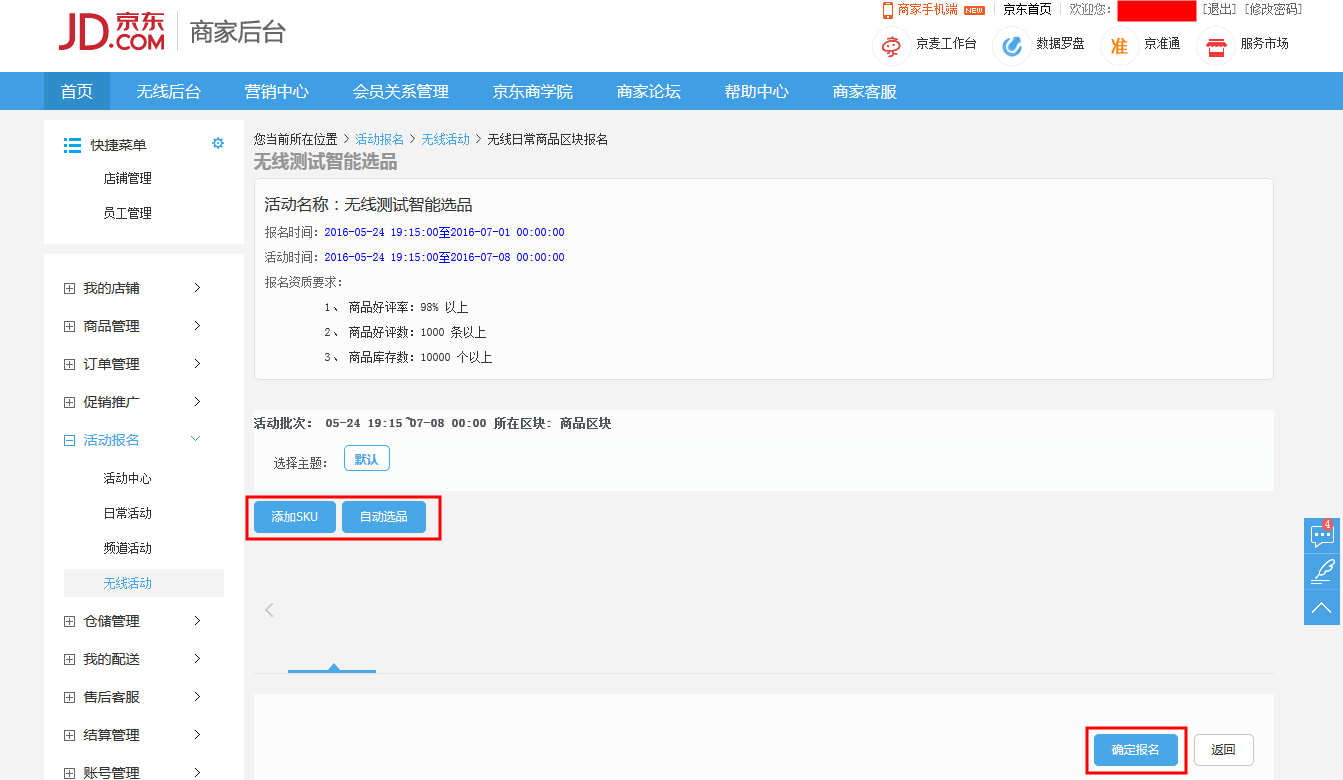Click the feather feedback icon
Image resolution: width=1343 pixels, height=780 pixels.
1322,571
